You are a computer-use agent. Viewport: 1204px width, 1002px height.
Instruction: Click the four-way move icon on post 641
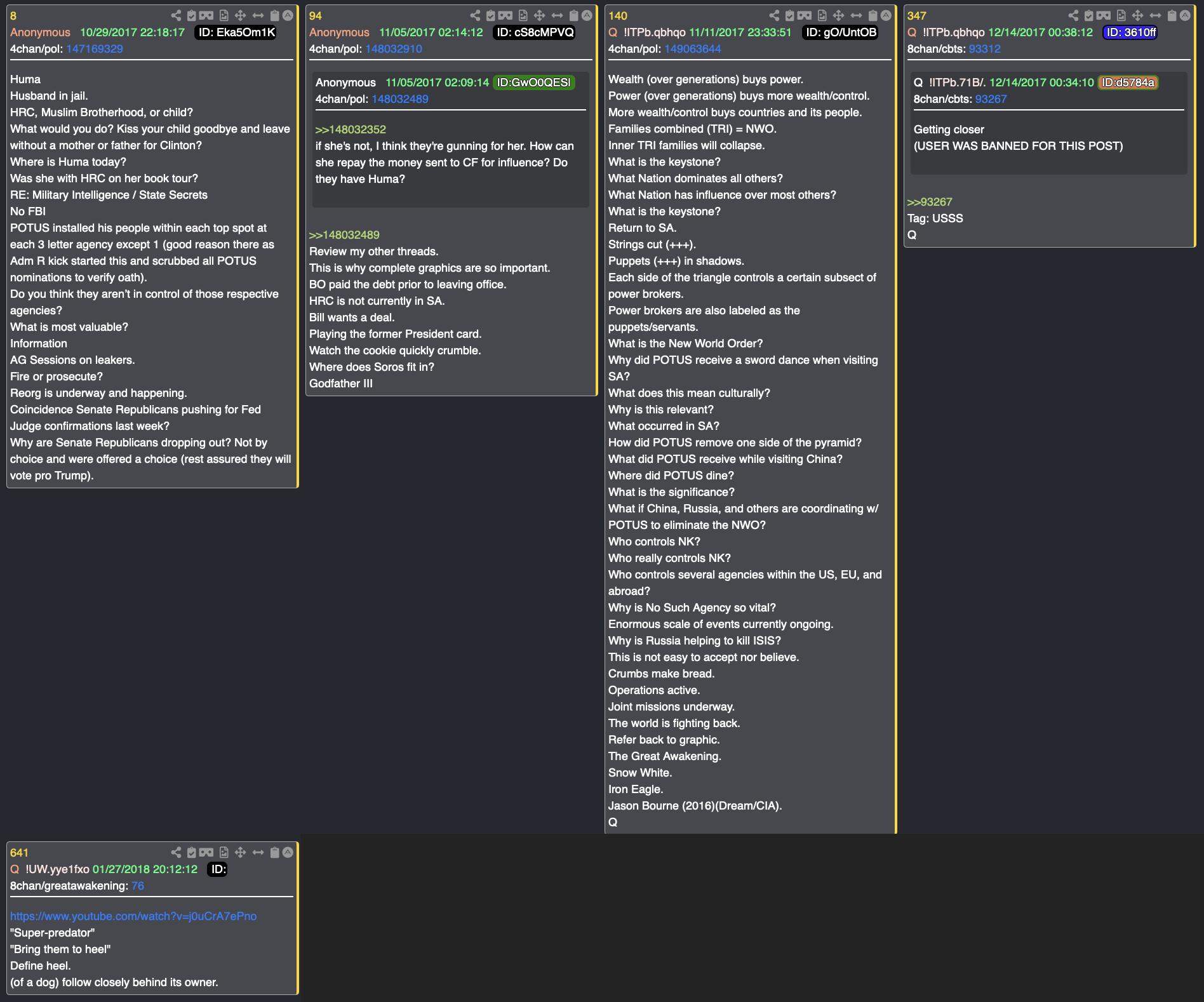coord(240,852)
